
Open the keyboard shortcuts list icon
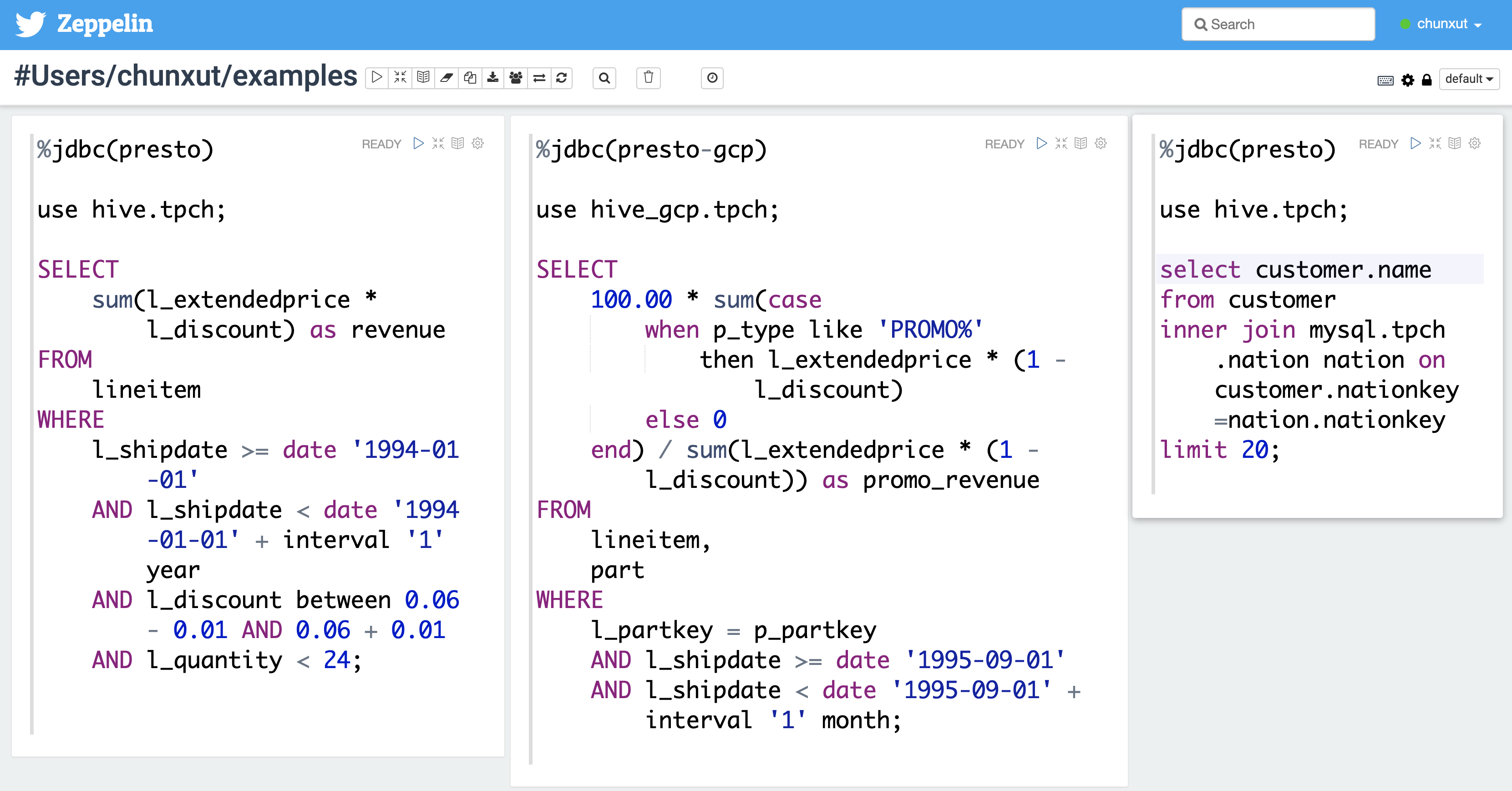(1385, 81)
